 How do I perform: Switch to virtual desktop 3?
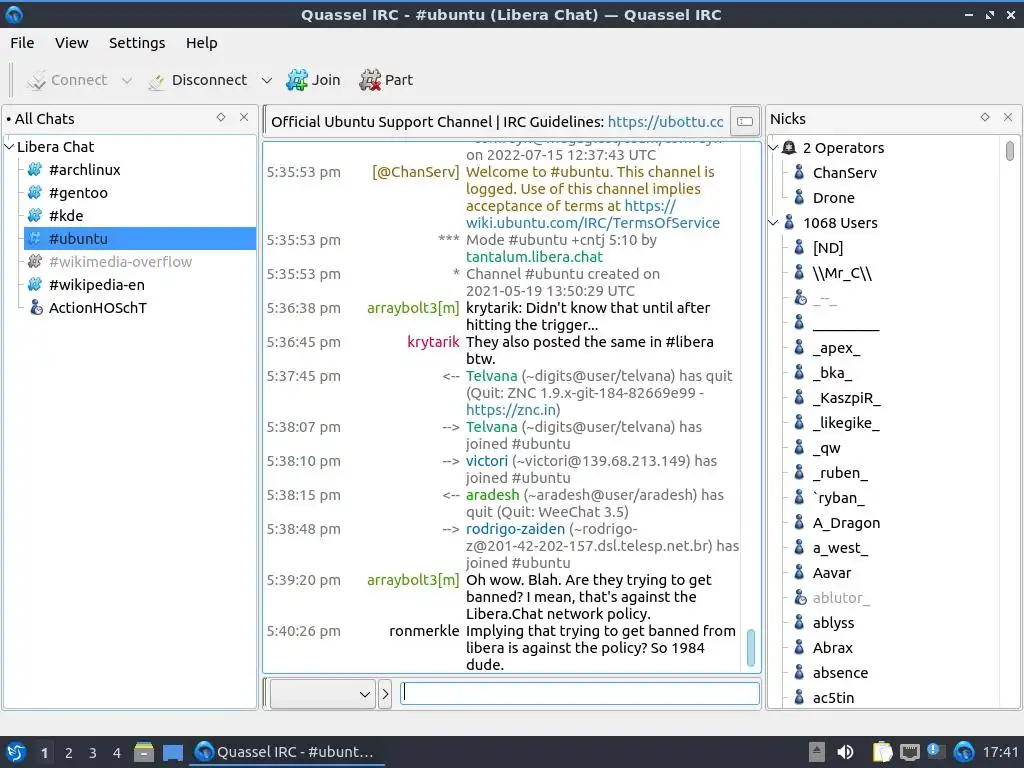pyautogui.click(x=93, y=753)
